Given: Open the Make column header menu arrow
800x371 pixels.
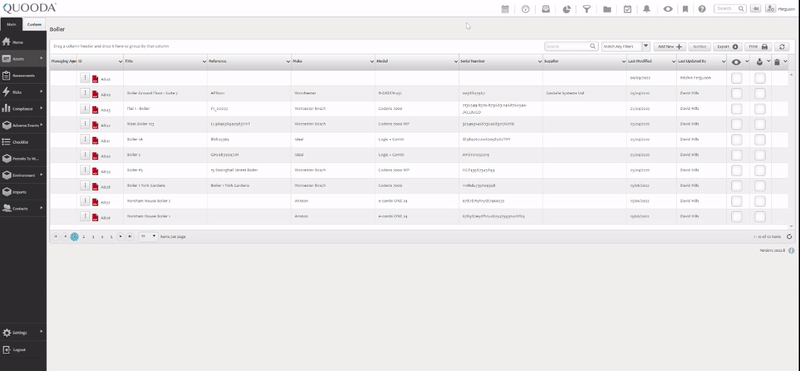Looking at the screenshot, I should pyautogui.click(x=372, y=61).
